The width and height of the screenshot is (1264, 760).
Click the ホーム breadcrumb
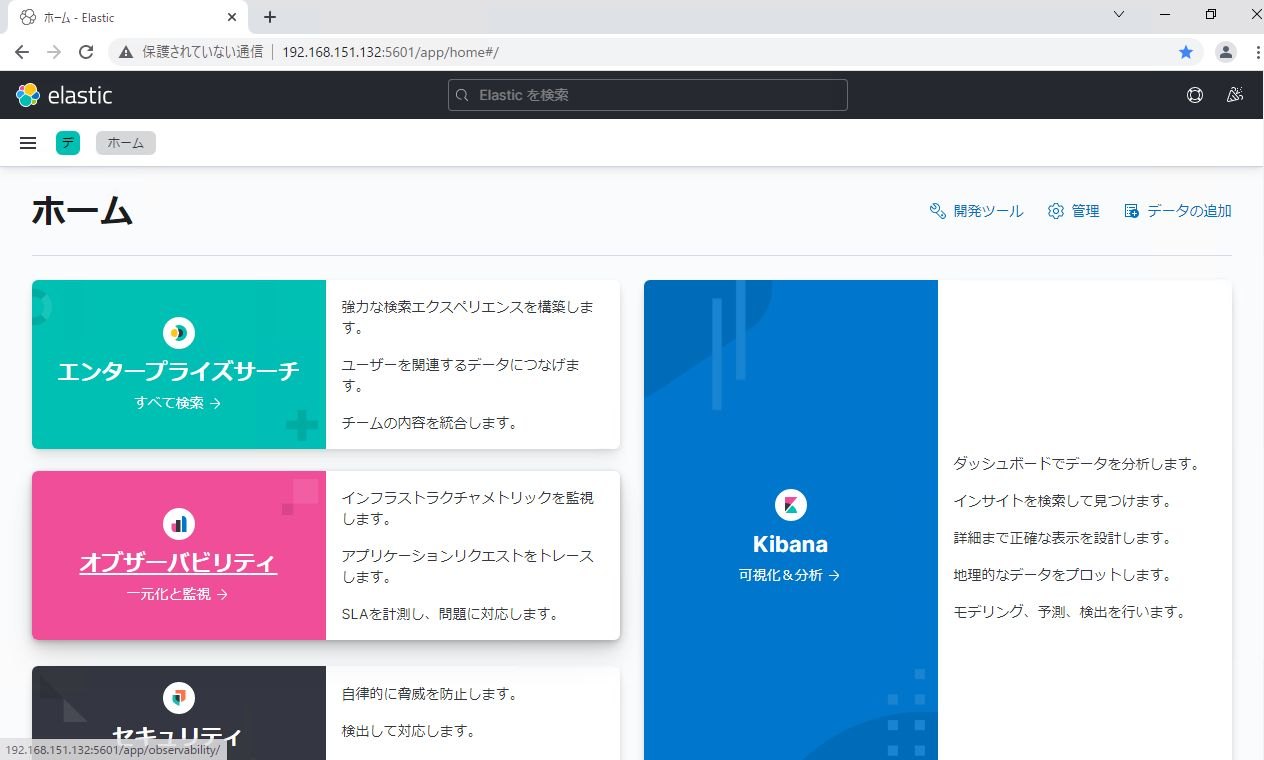[126, 143]
